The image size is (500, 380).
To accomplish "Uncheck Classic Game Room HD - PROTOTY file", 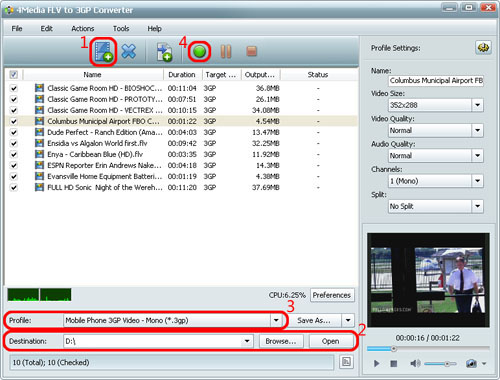I will (x=14, y=99).
